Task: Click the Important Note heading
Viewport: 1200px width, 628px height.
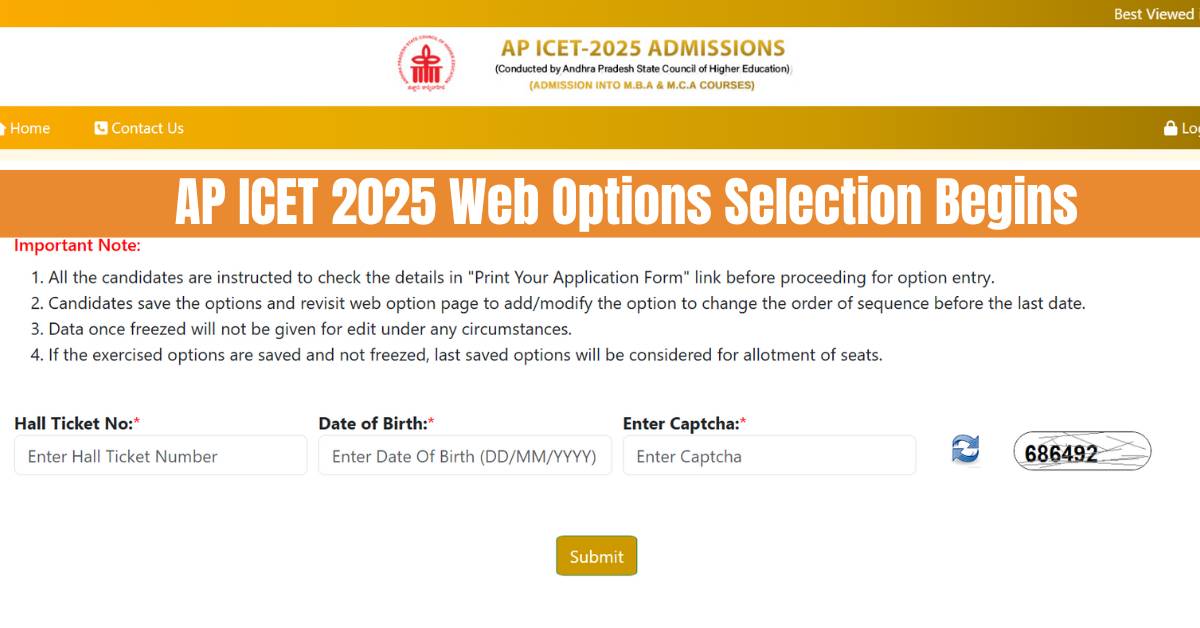Action: [x=70, y=245]
